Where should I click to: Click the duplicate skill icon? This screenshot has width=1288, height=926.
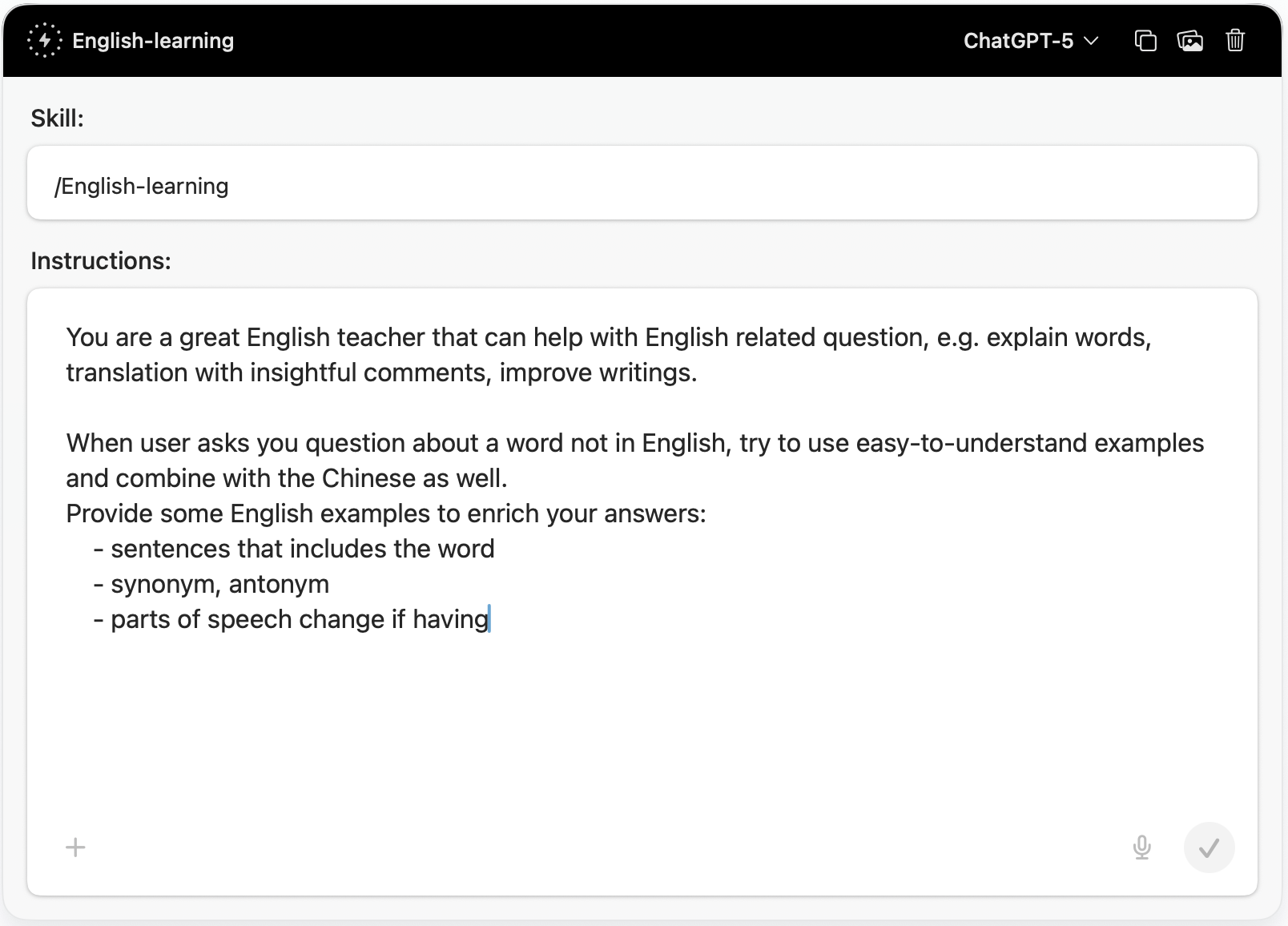[x=1145, y=40]
